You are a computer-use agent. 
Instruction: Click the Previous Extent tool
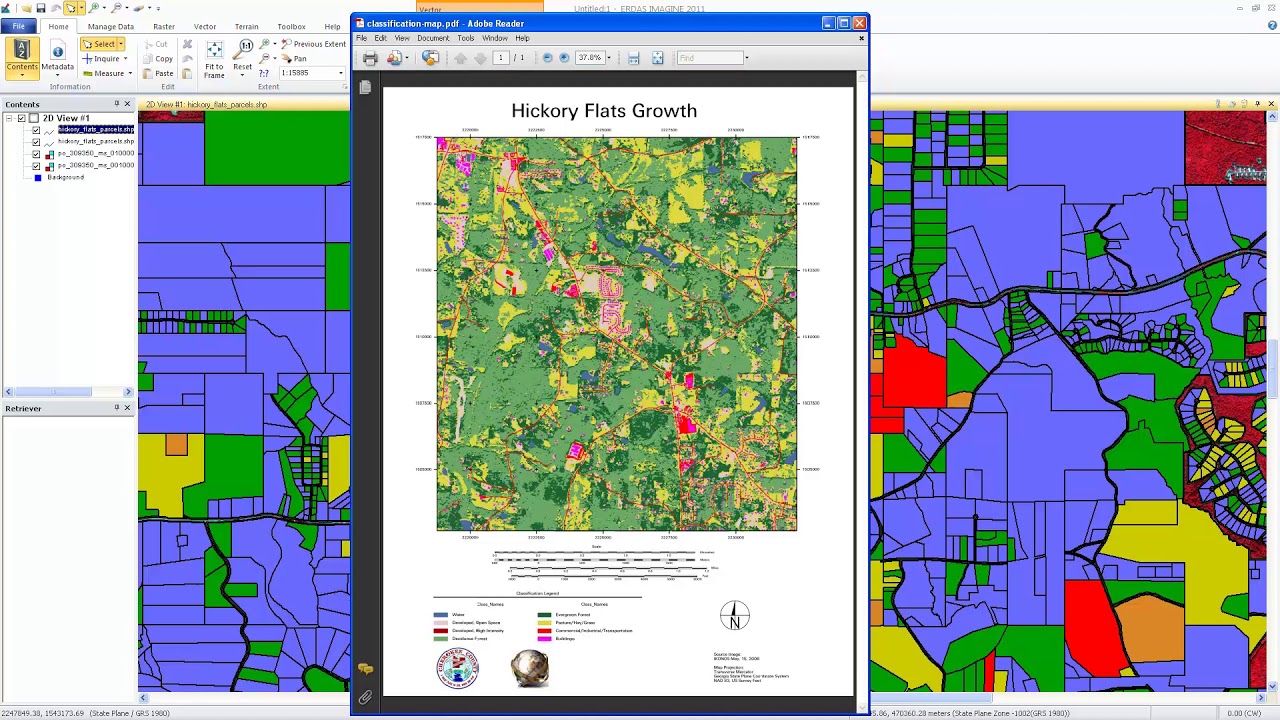[x=314, y=44]
